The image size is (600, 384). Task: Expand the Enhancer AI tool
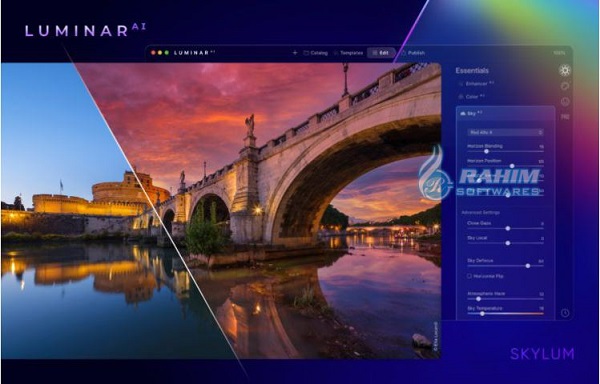[476, 83]
